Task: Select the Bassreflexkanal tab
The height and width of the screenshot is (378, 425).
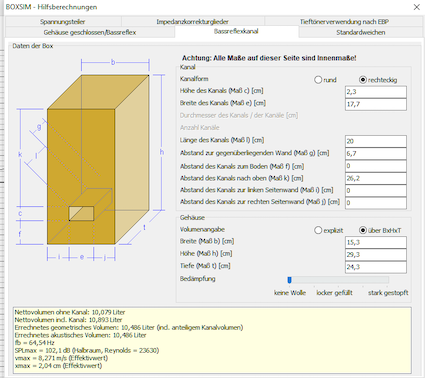Action: [x=236, y=31]
